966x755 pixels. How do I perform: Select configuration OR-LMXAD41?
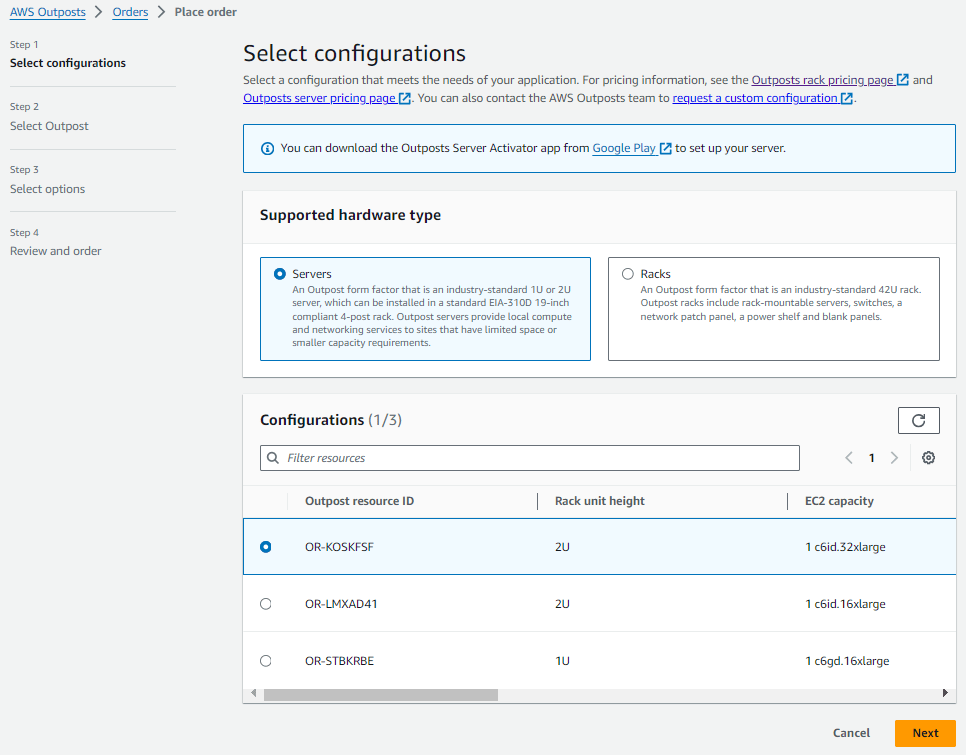[265, 603]
